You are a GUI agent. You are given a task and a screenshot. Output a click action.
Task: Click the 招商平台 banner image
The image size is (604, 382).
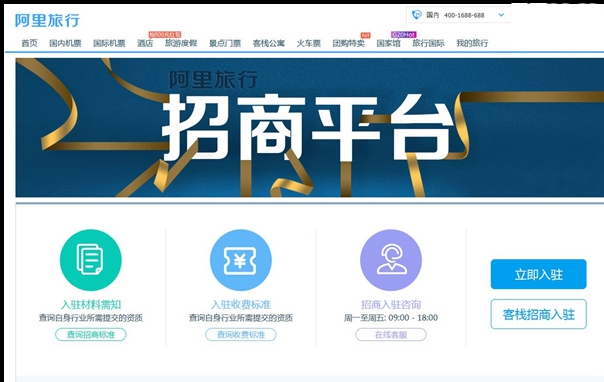click(310, 127)
